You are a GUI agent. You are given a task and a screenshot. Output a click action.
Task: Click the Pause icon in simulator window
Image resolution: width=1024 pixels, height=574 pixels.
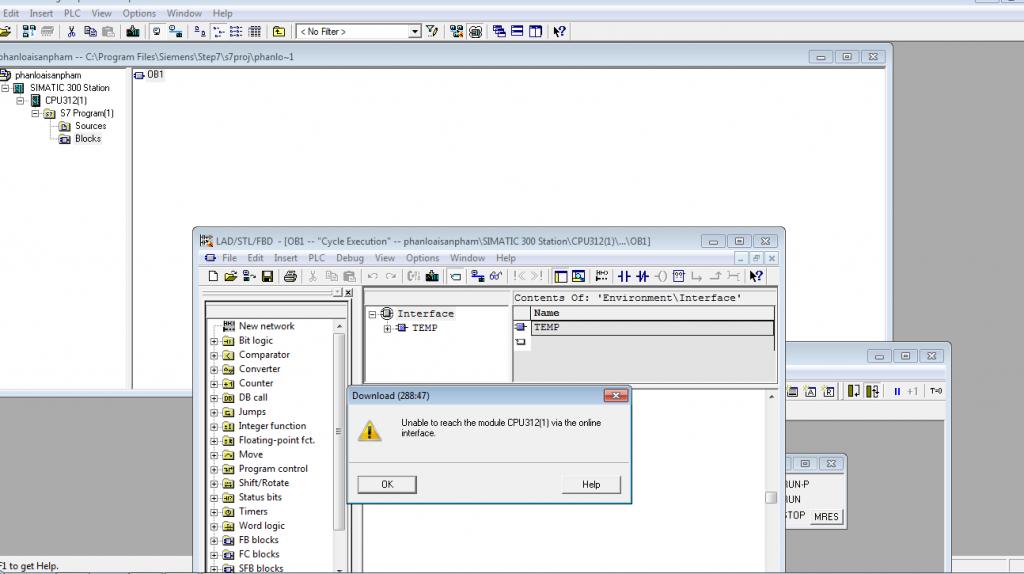897,391
